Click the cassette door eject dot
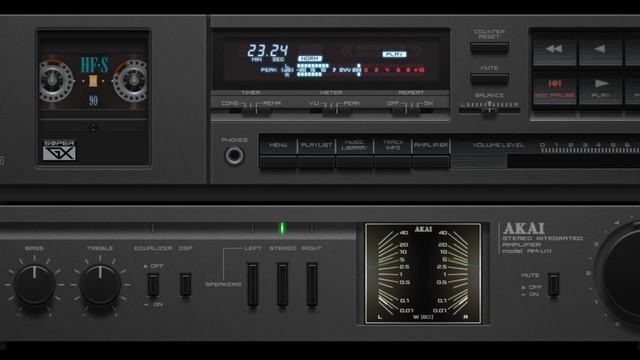The width and height of the screenshot is (640, 360). (x=93, y=128)
